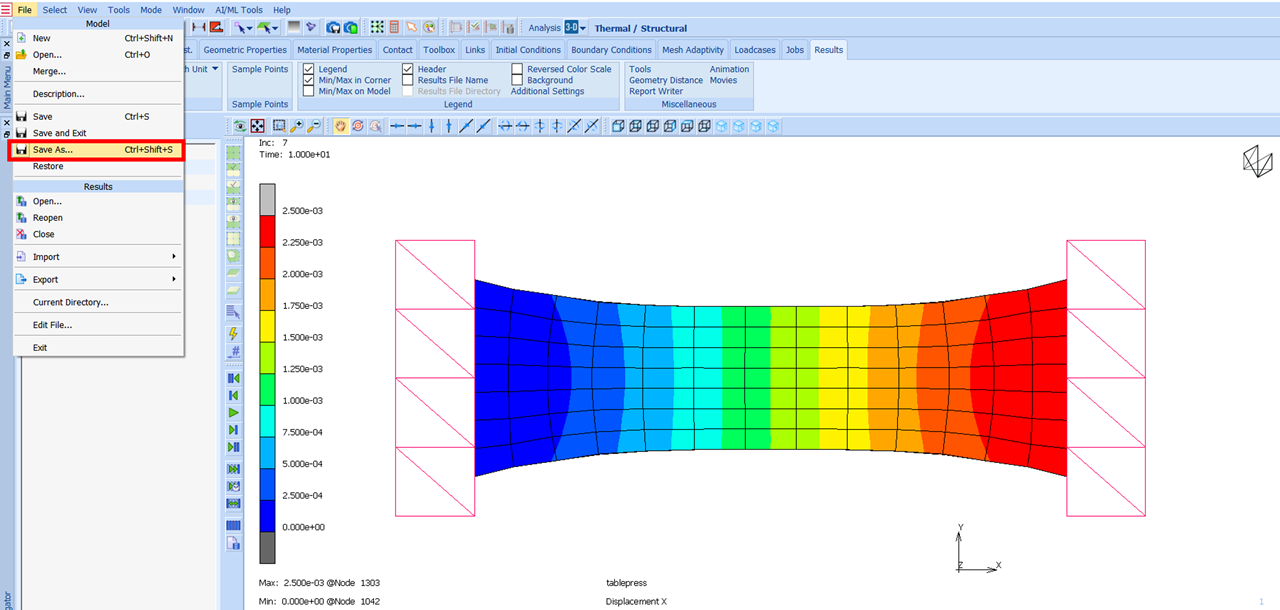Click the Report Writer link
Image resolution: width=1280 pixels, height=610 pixels.
656,91
